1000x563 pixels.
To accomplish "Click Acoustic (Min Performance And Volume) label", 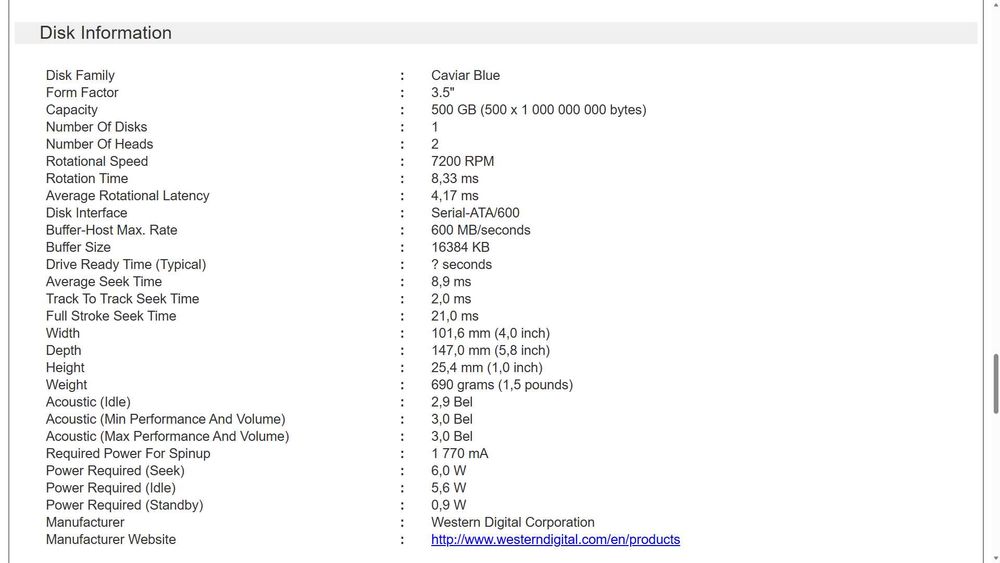I will pos(166,420).
